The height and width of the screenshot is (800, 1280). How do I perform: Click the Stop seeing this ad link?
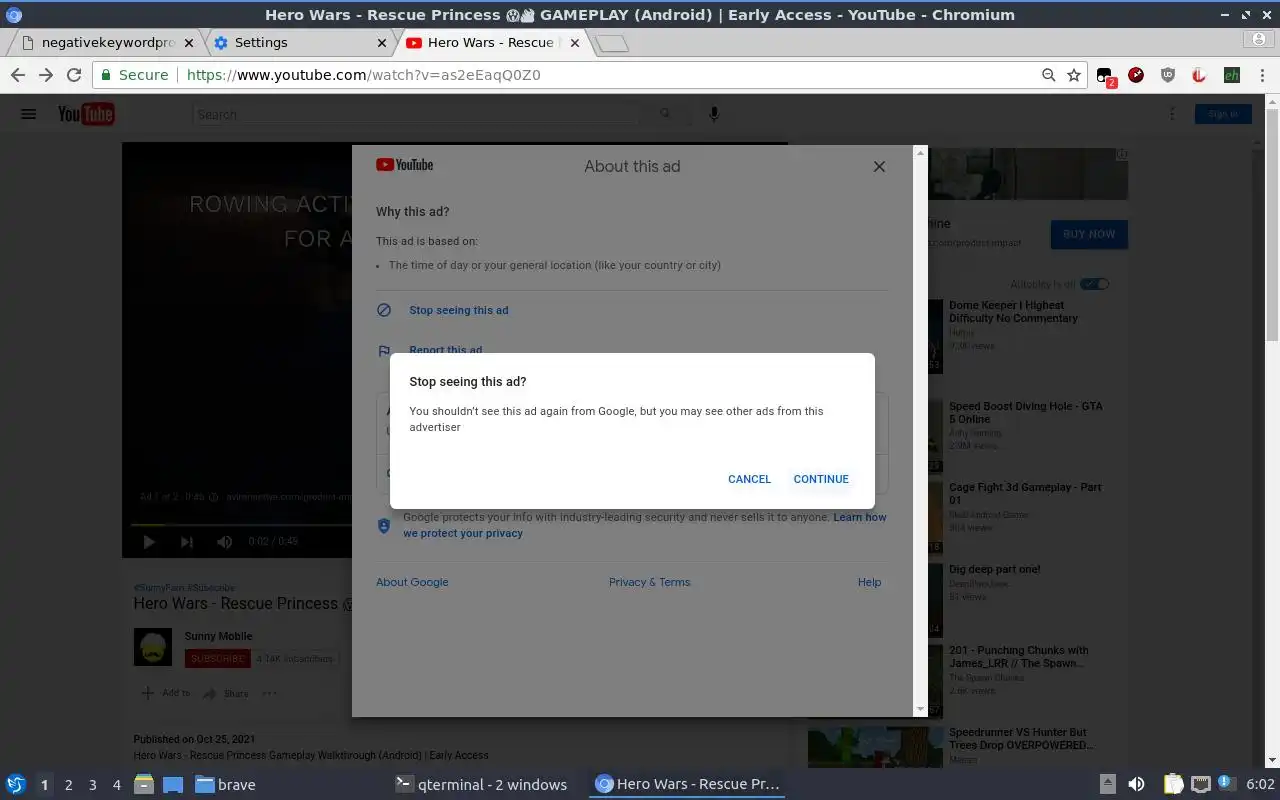(x=458, y=310)
